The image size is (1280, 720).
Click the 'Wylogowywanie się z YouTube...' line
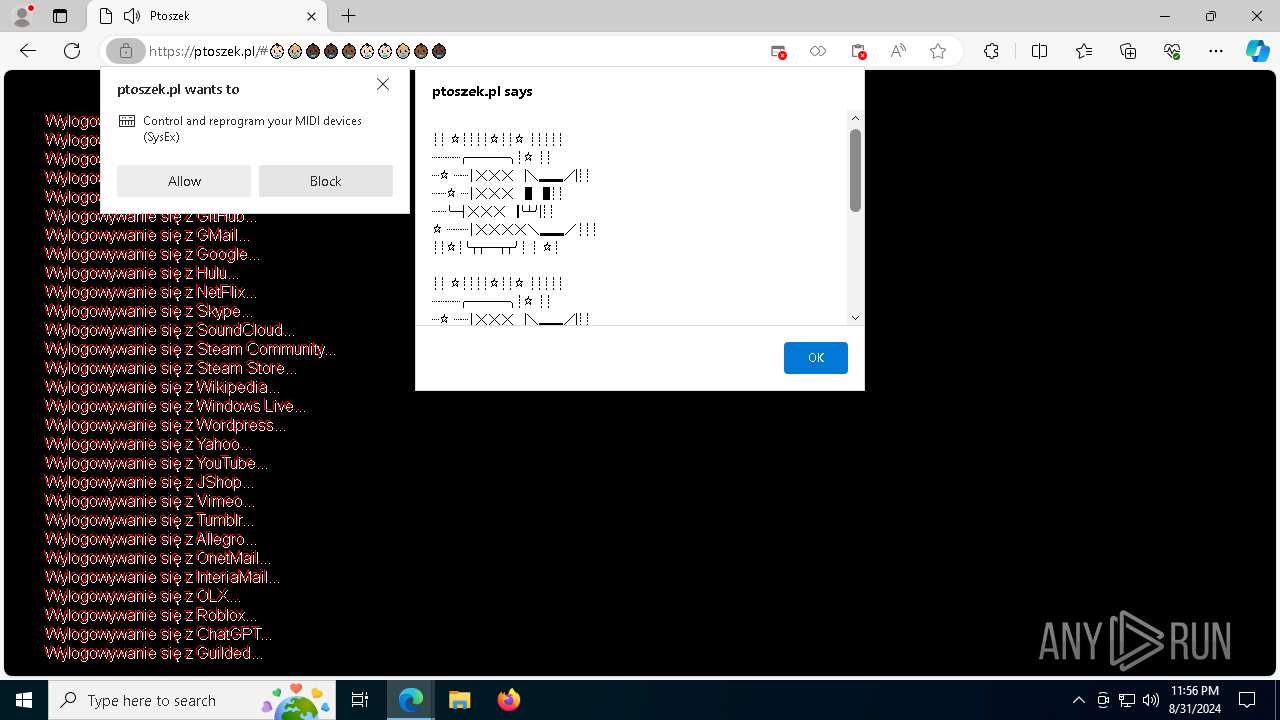click(157, 463)
